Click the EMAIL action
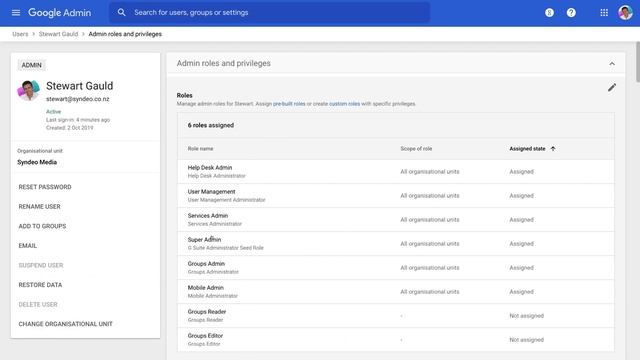Image resolution: width=640 pixels, height=360 pixels. 28,246
